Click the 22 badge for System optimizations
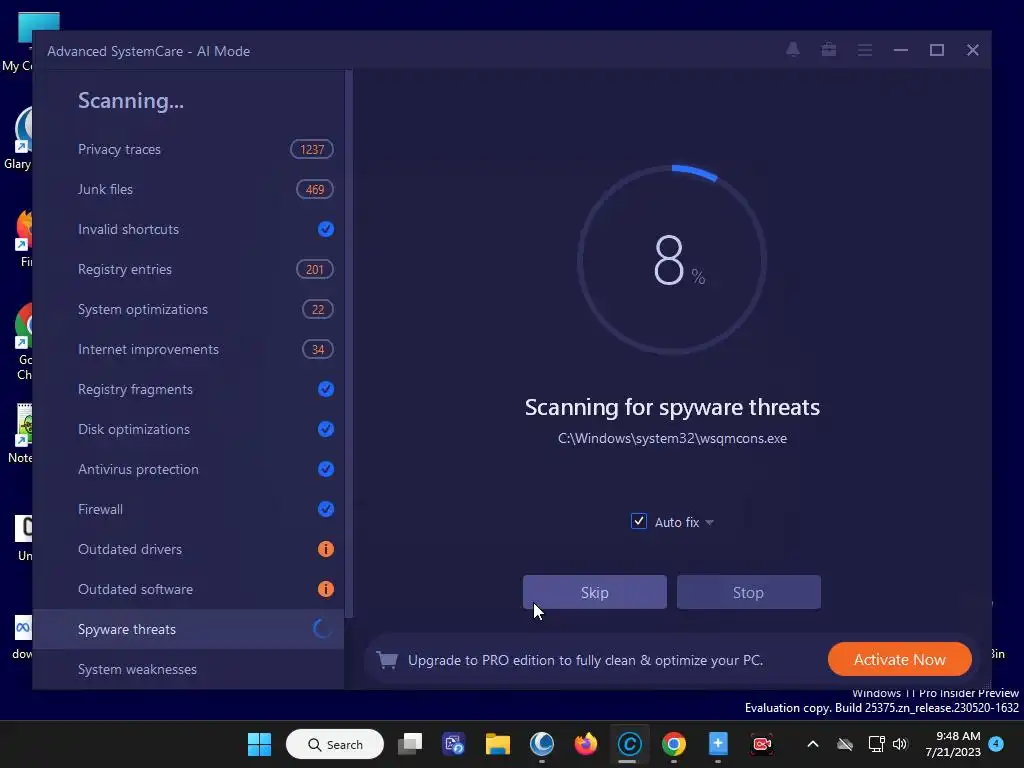 coord(317,310)
